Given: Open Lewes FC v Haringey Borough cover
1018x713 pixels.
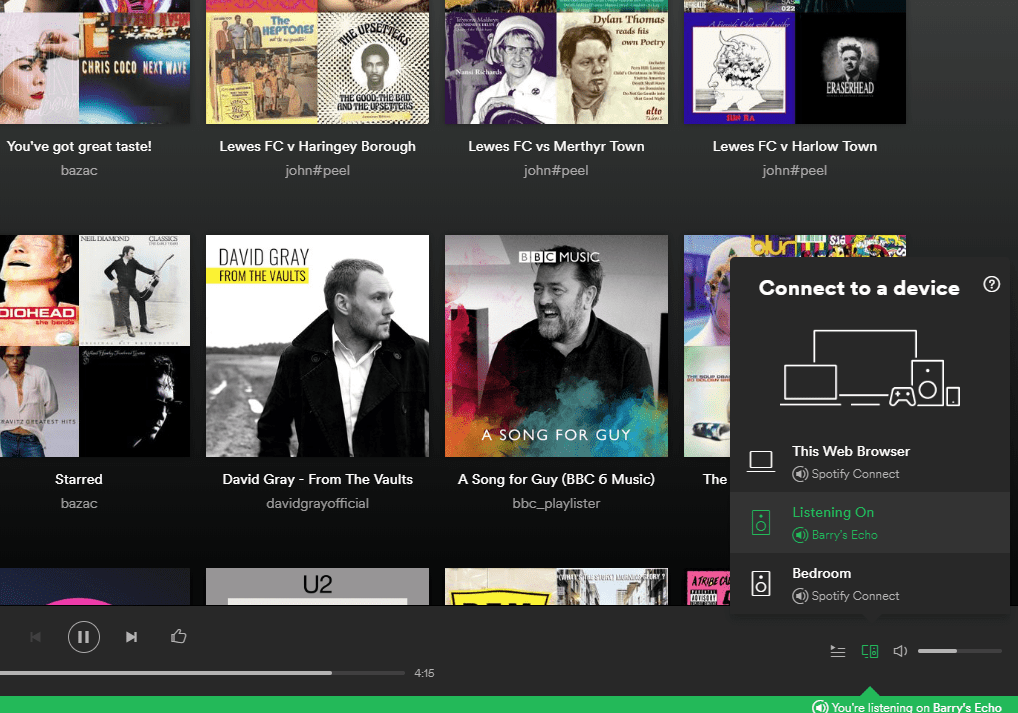Looking at the screenshot, I should (317, 62).
